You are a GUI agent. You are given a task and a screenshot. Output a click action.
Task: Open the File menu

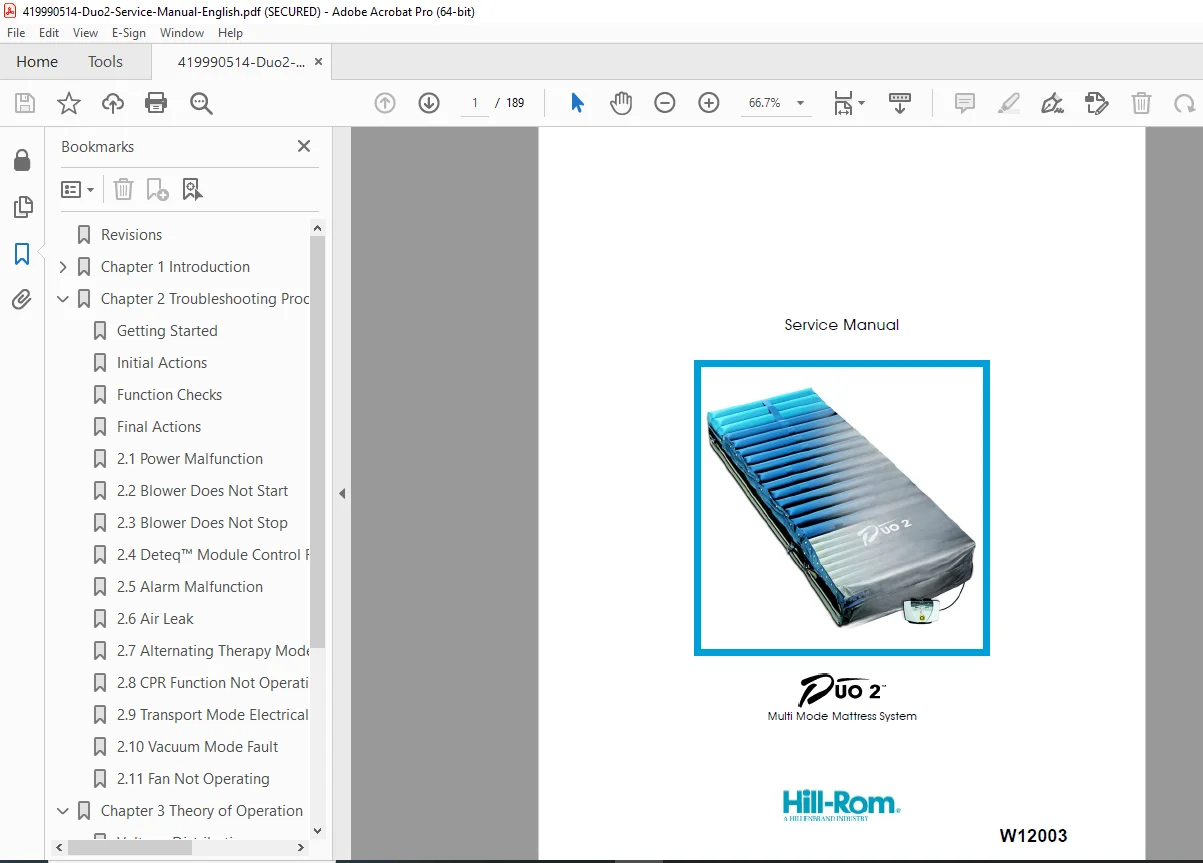click(x=16, y=33)
